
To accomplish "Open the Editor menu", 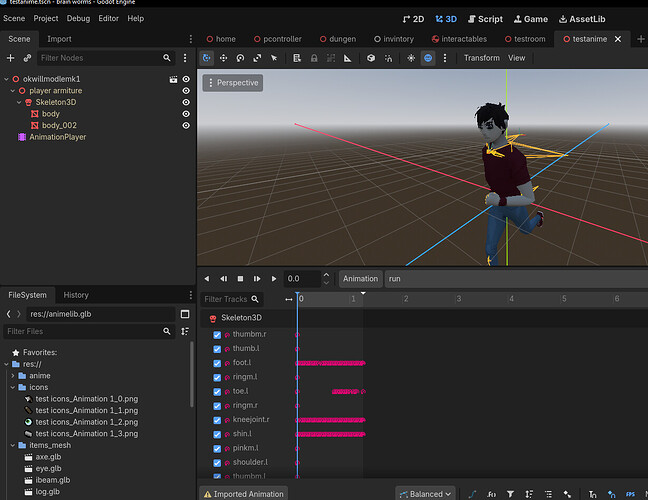I will 108,19.
